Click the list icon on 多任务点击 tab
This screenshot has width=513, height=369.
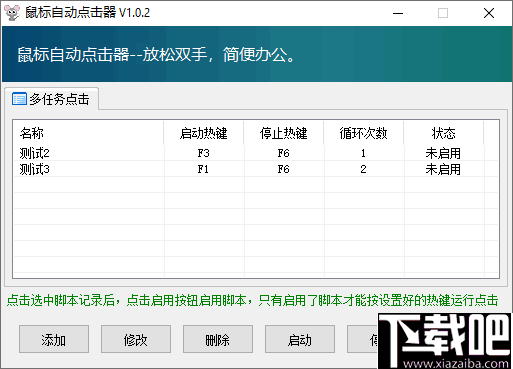[x=19, y=99]
